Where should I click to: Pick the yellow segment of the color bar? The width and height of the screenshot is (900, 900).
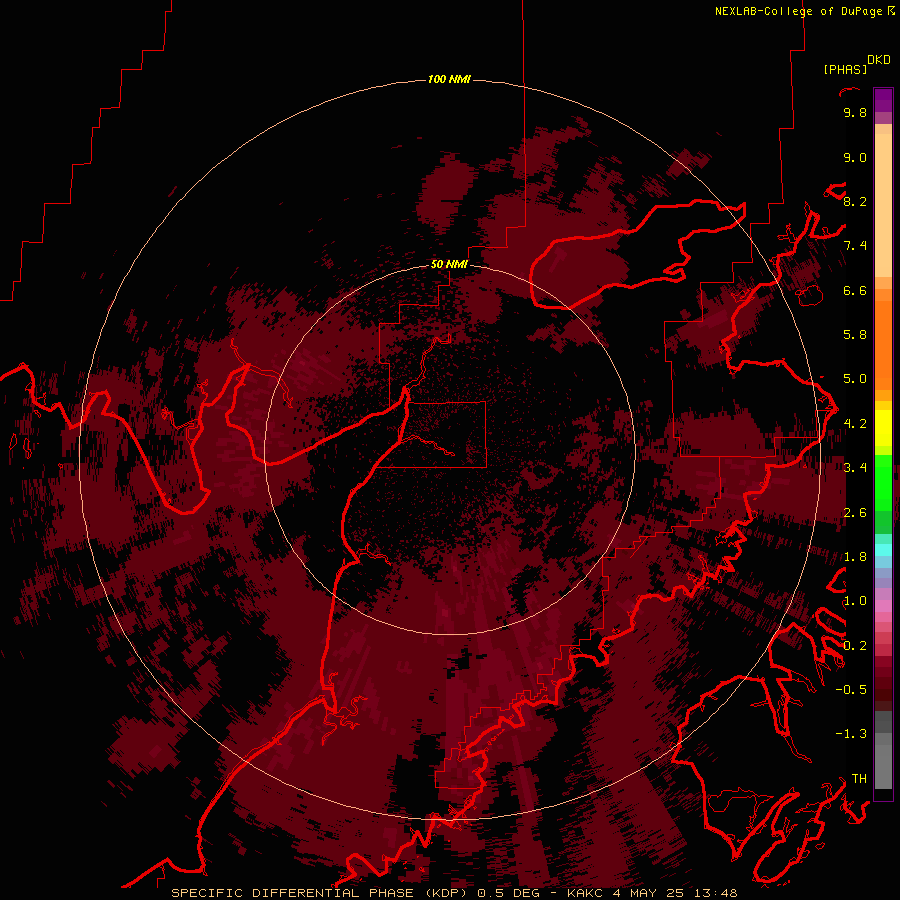[x=883, y=428]
